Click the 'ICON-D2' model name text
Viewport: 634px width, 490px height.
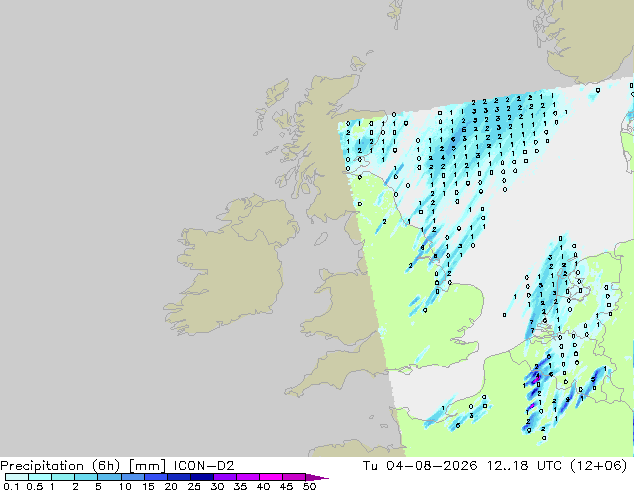tap(204, 466)
